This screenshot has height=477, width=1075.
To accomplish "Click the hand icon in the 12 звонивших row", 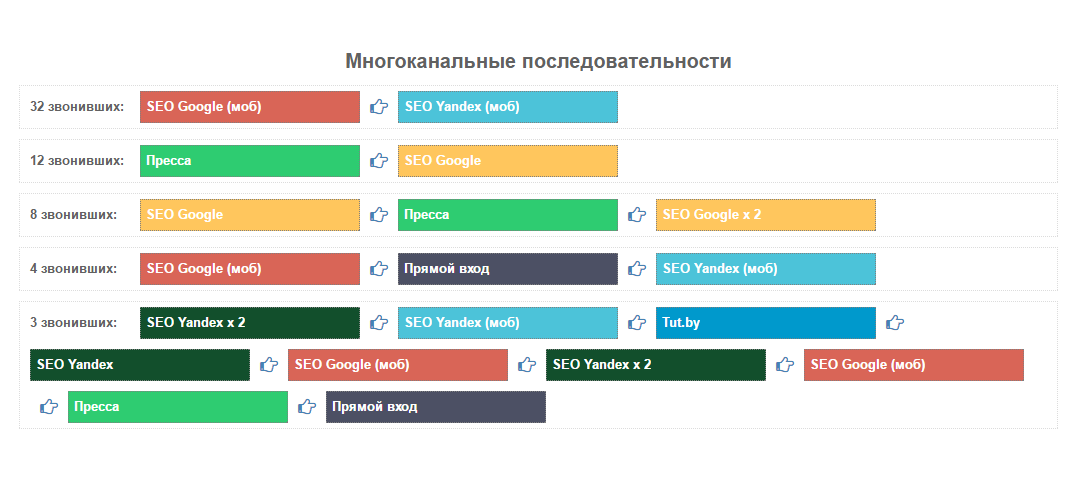I will tap(378, 161).
